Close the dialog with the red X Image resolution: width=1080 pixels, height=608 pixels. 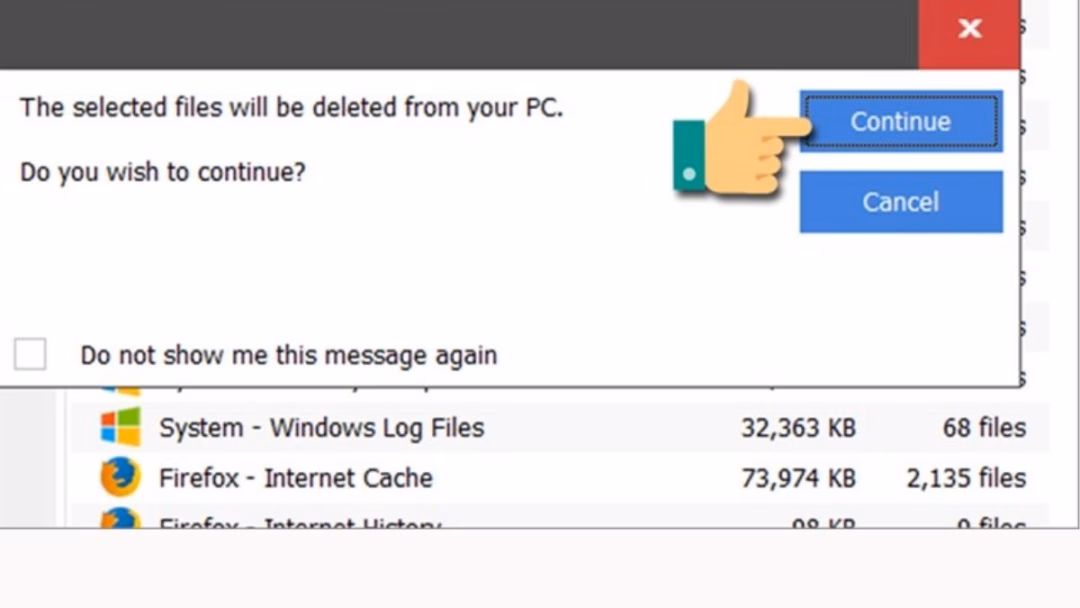(969, 30)
